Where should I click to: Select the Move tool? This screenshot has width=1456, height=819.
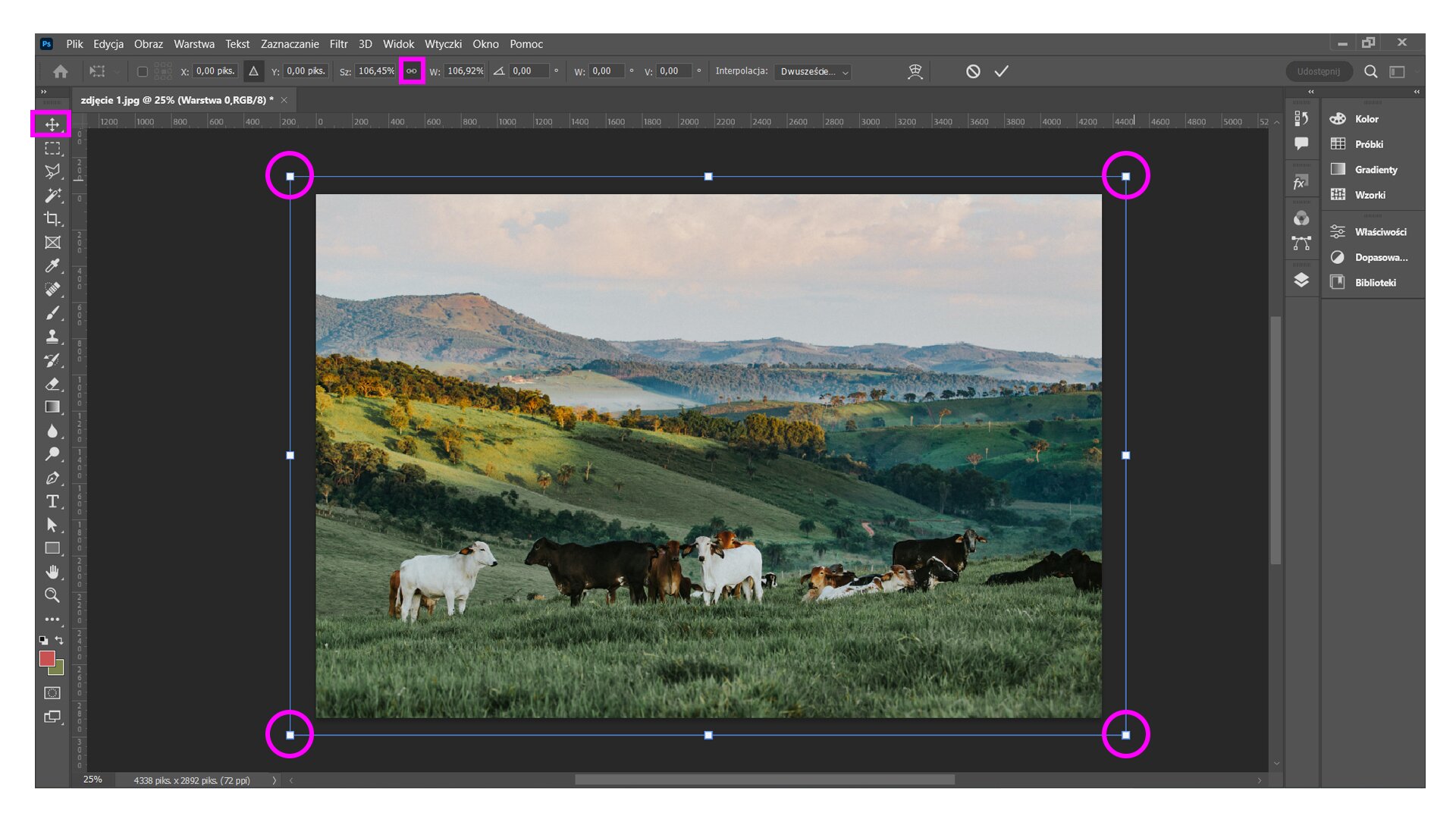pos(52,124)
